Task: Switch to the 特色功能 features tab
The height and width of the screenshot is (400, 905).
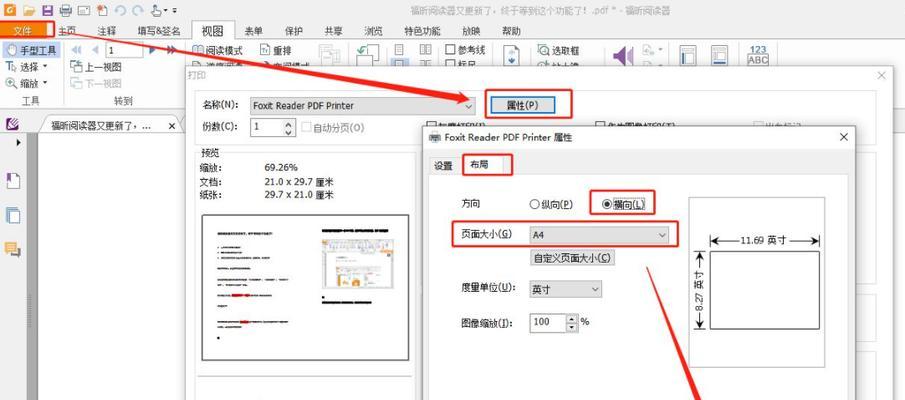Action: tap(422, 31)
